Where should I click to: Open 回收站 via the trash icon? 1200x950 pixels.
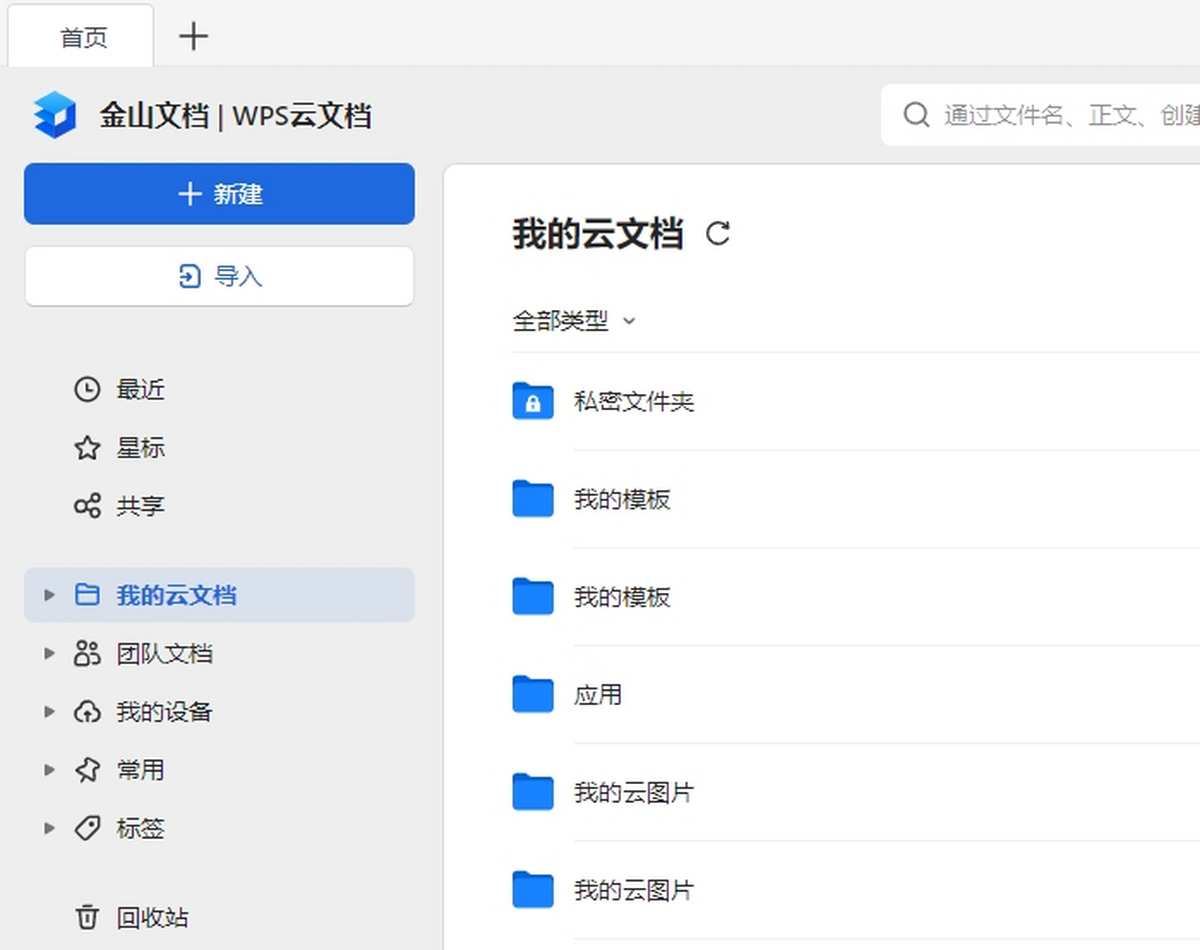point(87,916)
